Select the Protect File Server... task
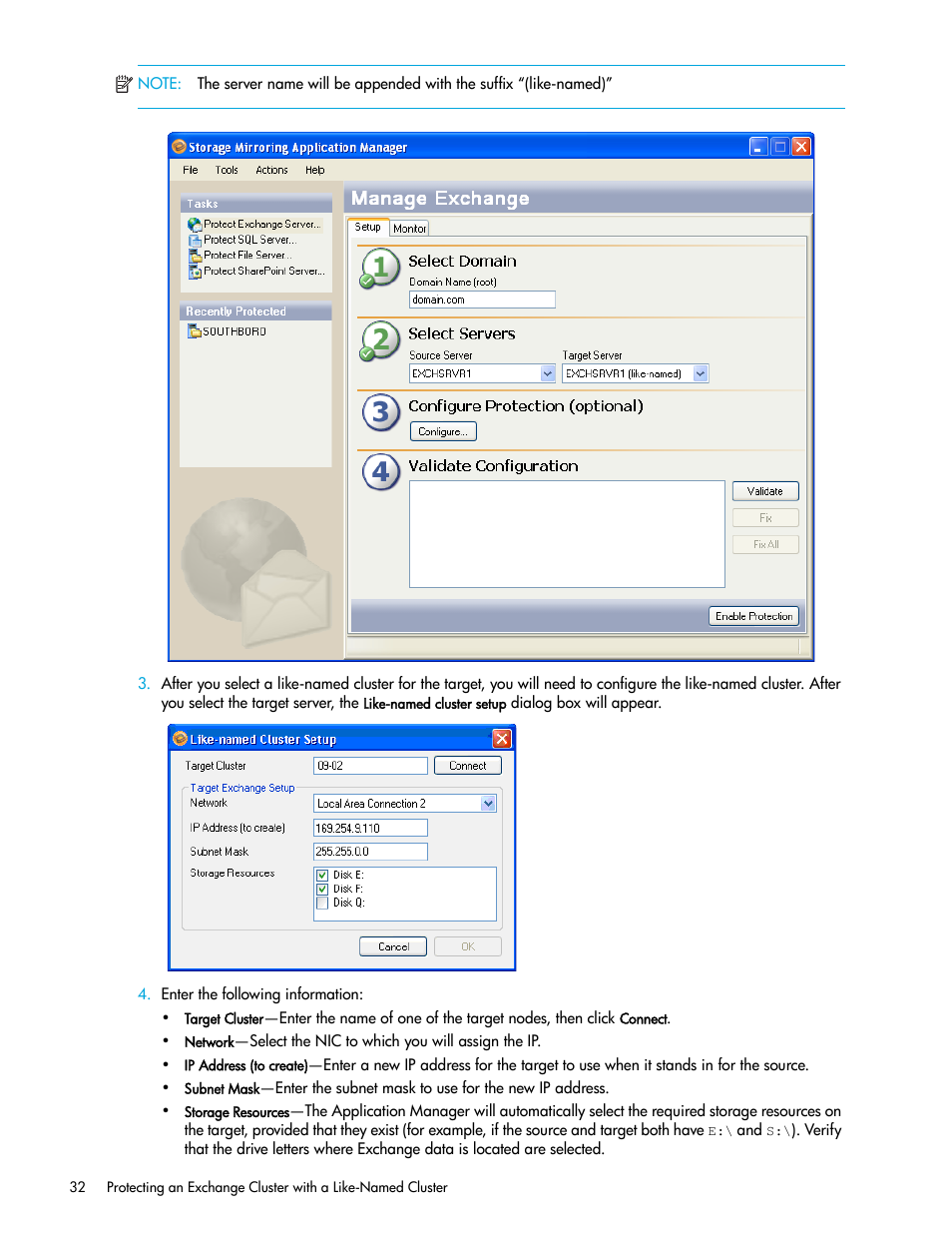Screen dimensions: 952x1233 pyautogui.click(x=247, y=256)
